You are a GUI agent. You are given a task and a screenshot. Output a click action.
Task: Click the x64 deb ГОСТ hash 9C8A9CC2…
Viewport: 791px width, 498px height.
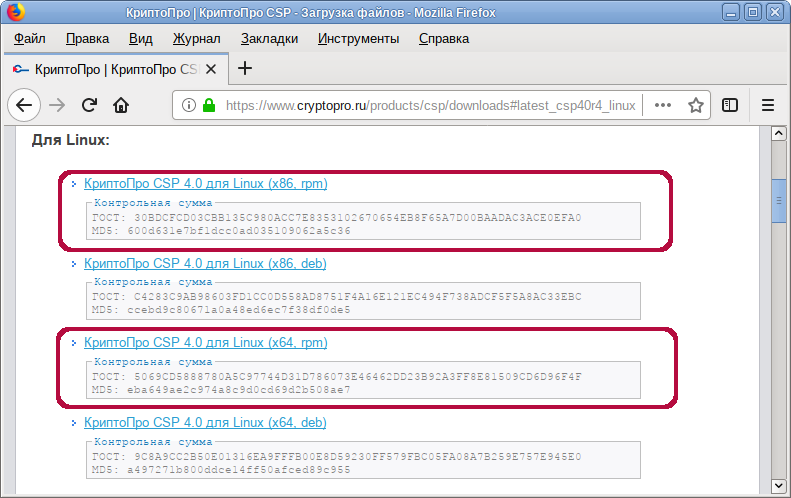coord(357,457)
